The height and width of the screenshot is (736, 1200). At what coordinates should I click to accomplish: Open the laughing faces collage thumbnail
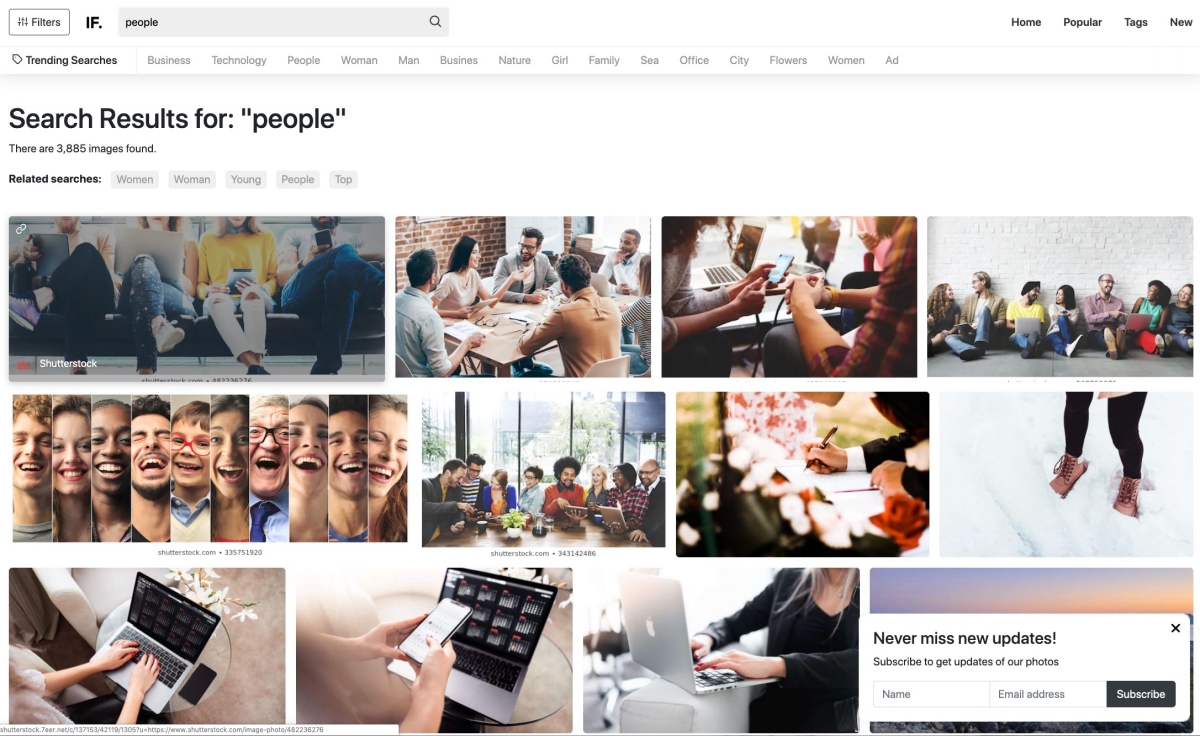click(210, 468)
